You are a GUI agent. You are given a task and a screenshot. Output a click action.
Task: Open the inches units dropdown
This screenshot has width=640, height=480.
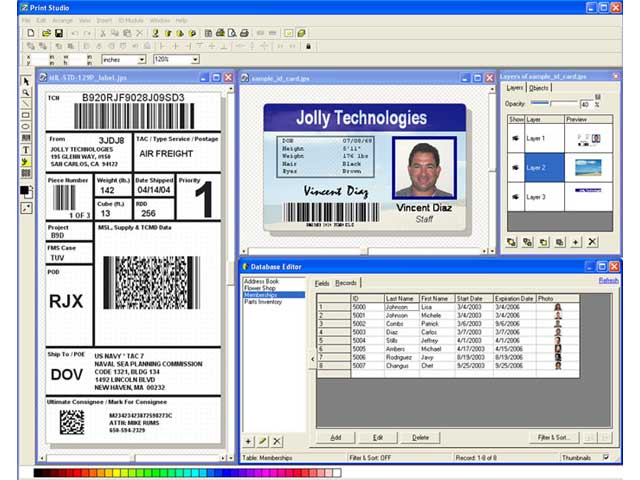(x=141, y=60)
